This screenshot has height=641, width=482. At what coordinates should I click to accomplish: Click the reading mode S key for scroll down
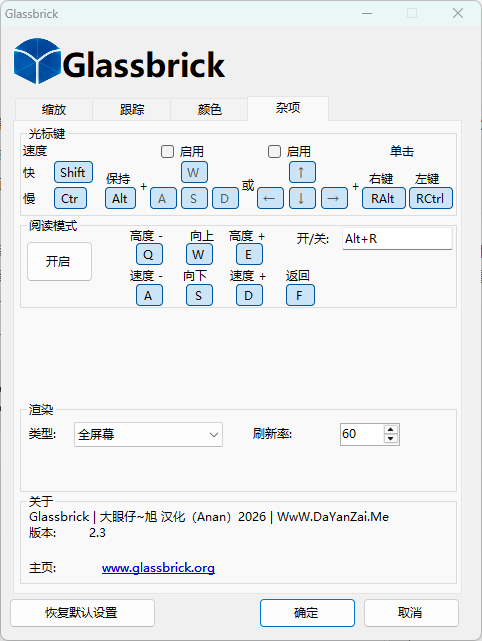click(x=199, y=295)
